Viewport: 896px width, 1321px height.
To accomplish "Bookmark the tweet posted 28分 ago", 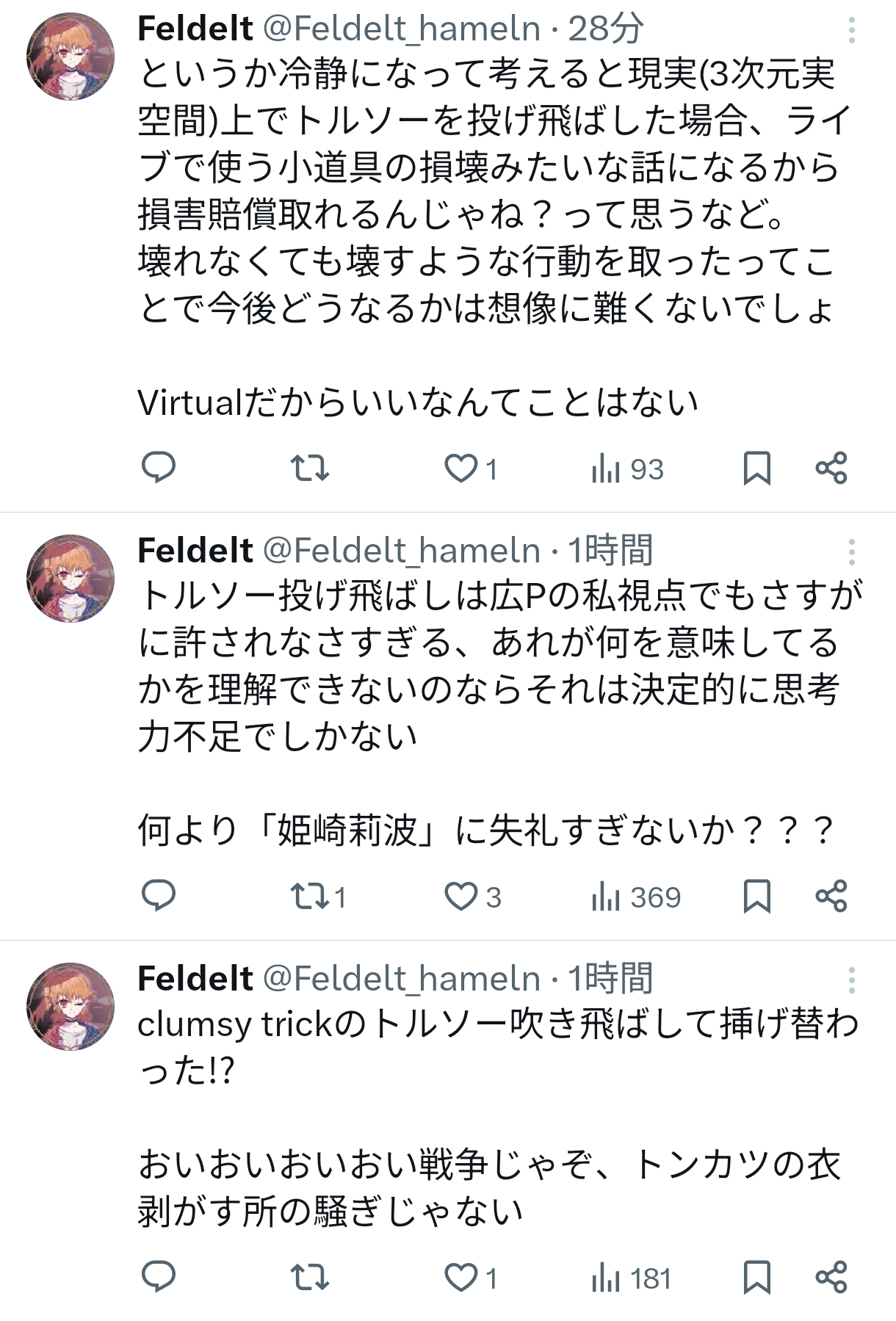I will 756,468.
